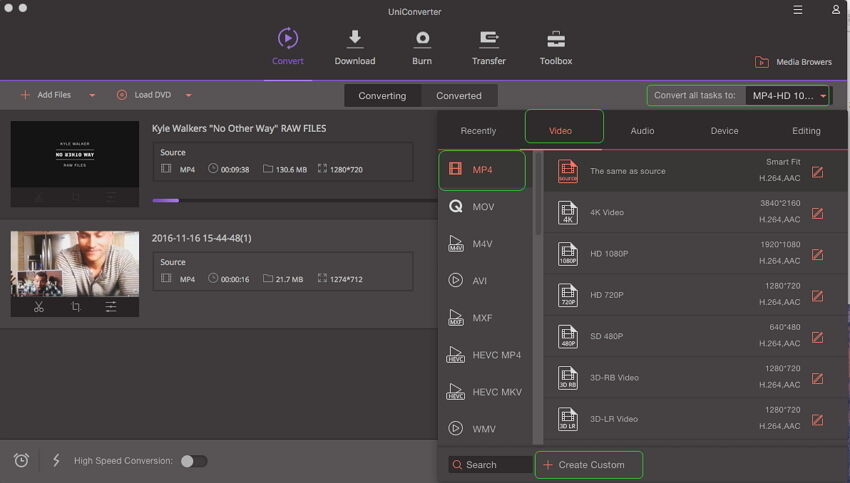Viewport: 850px width, 483px height.
Task: Open the Download section icon
Action: [355, 38]
